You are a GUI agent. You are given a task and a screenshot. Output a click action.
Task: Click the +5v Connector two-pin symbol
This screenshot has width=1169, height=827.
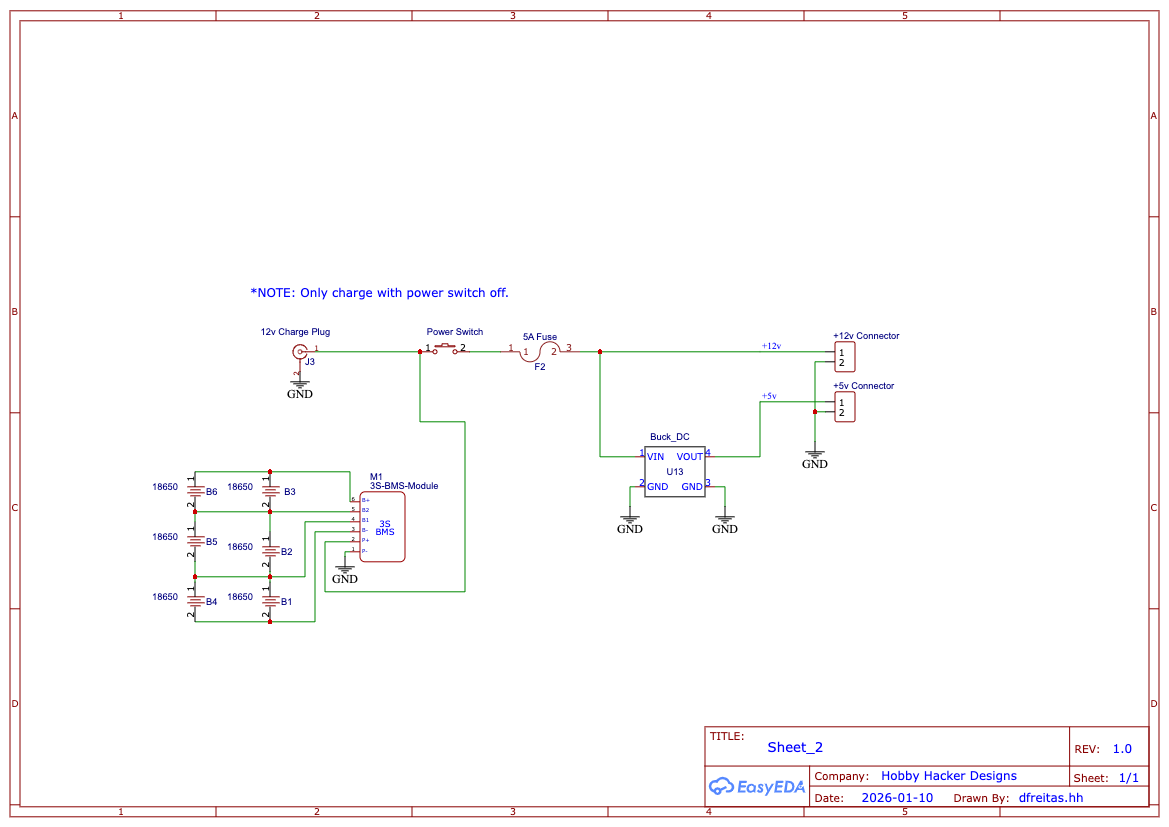pos(845,407)
